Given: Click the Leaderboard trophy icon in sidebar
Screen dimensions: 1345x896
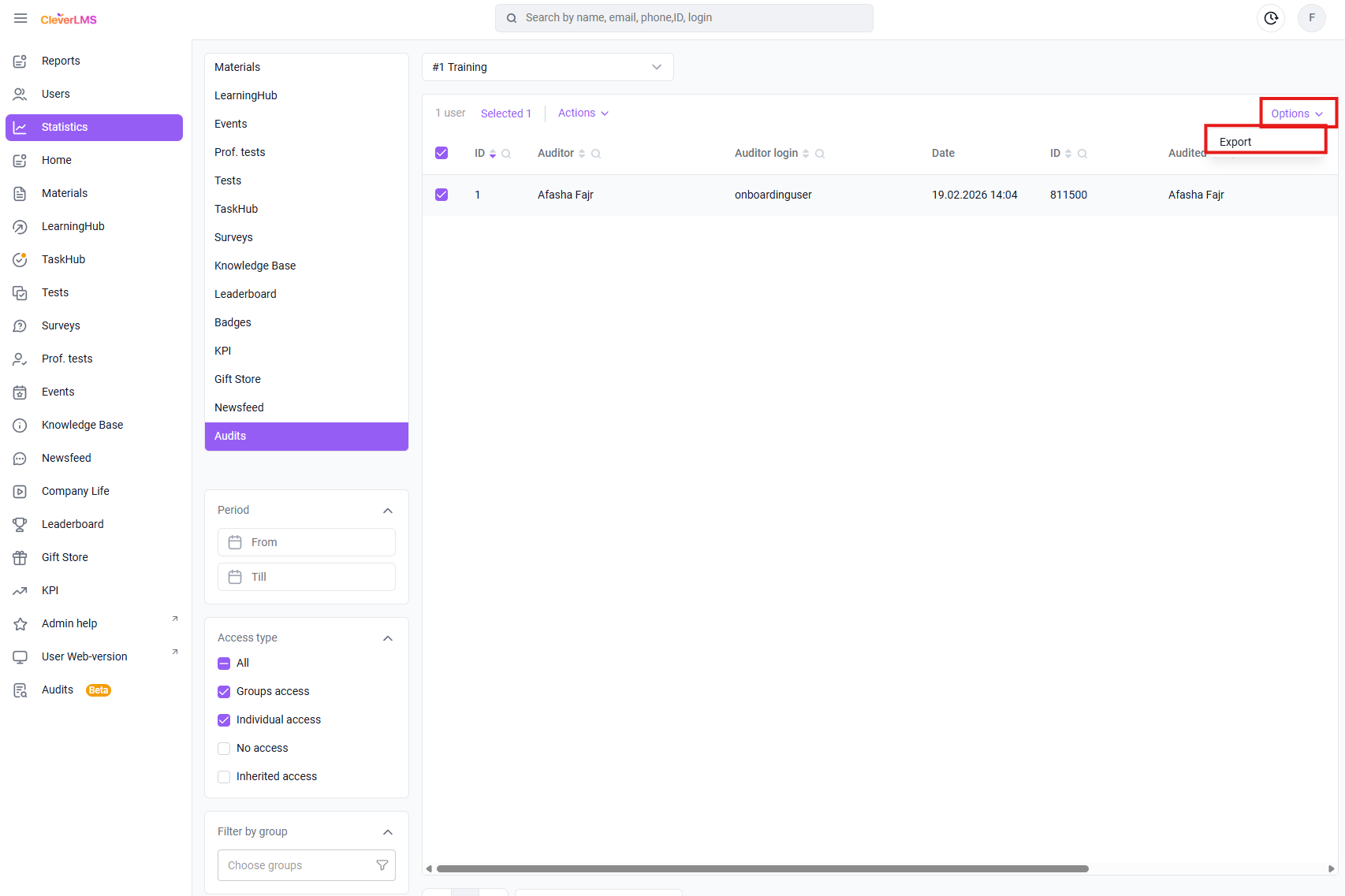Looking at the screenshot, I should (x=20, y=524).
